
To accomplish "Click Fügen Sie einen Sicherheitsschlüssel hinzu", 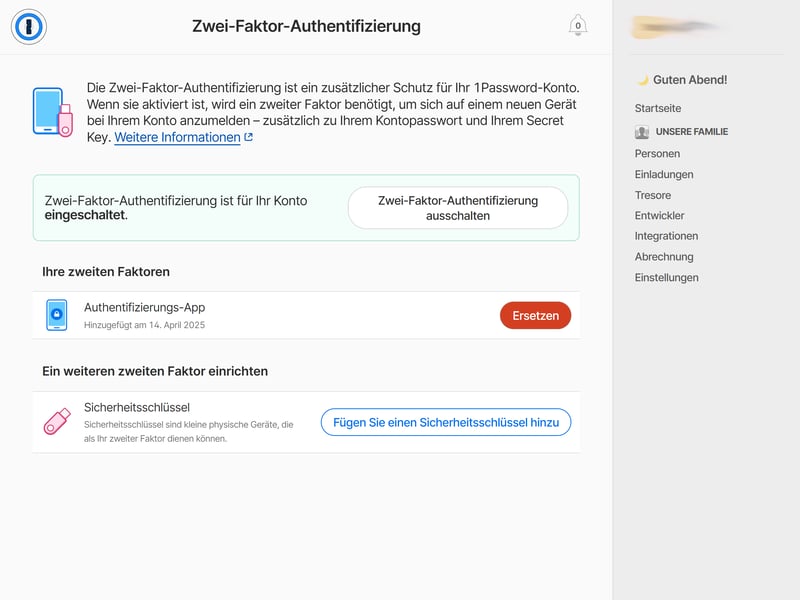I will click(445, 422).
